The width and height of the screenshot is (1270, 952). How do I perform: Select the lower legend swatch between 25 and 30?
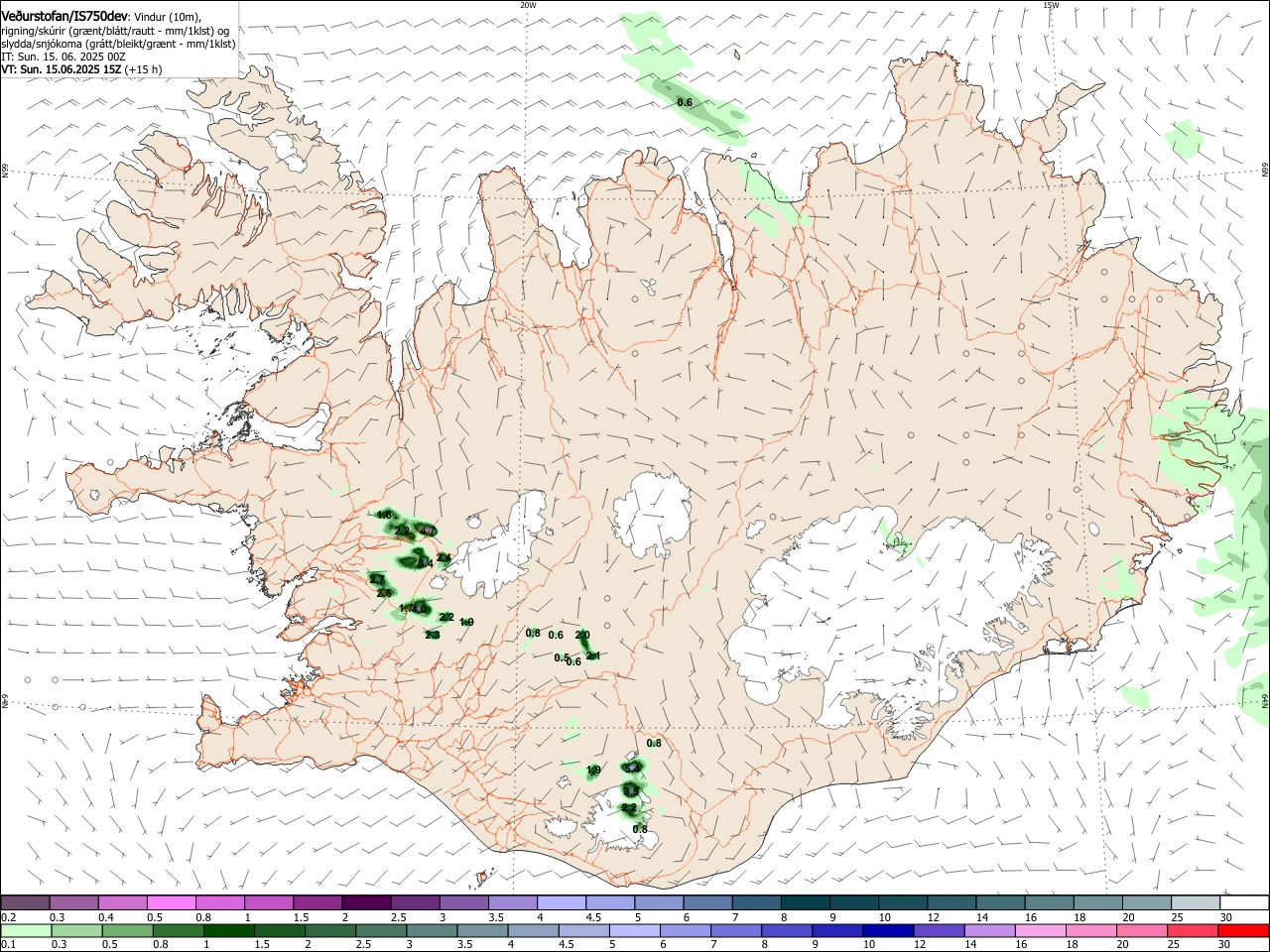pyautogui.click(x=1192, y=930)
